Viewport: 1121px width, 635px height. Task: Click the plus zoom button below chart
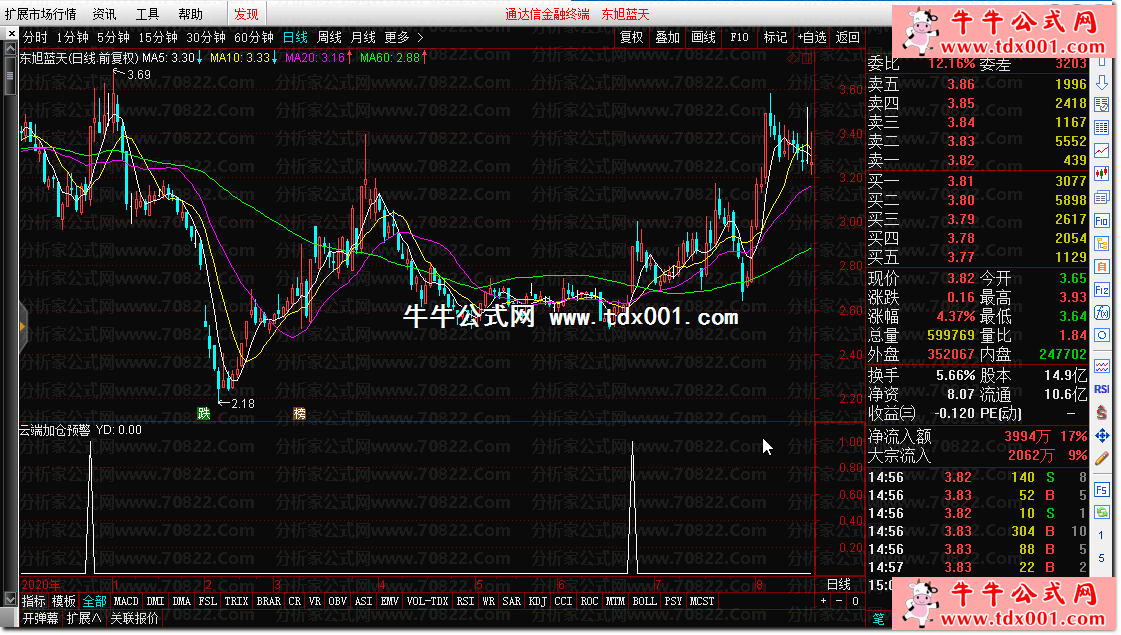point(823,601)
